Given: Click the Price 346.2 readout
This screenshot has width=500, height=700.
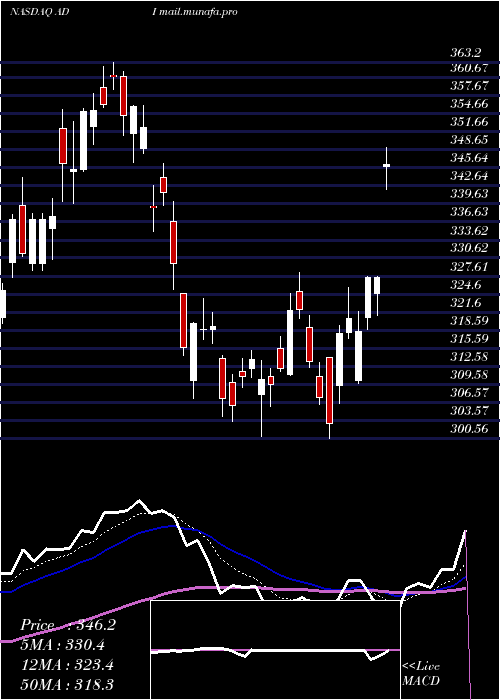Looking at the screenshot, I should point(68,625).
